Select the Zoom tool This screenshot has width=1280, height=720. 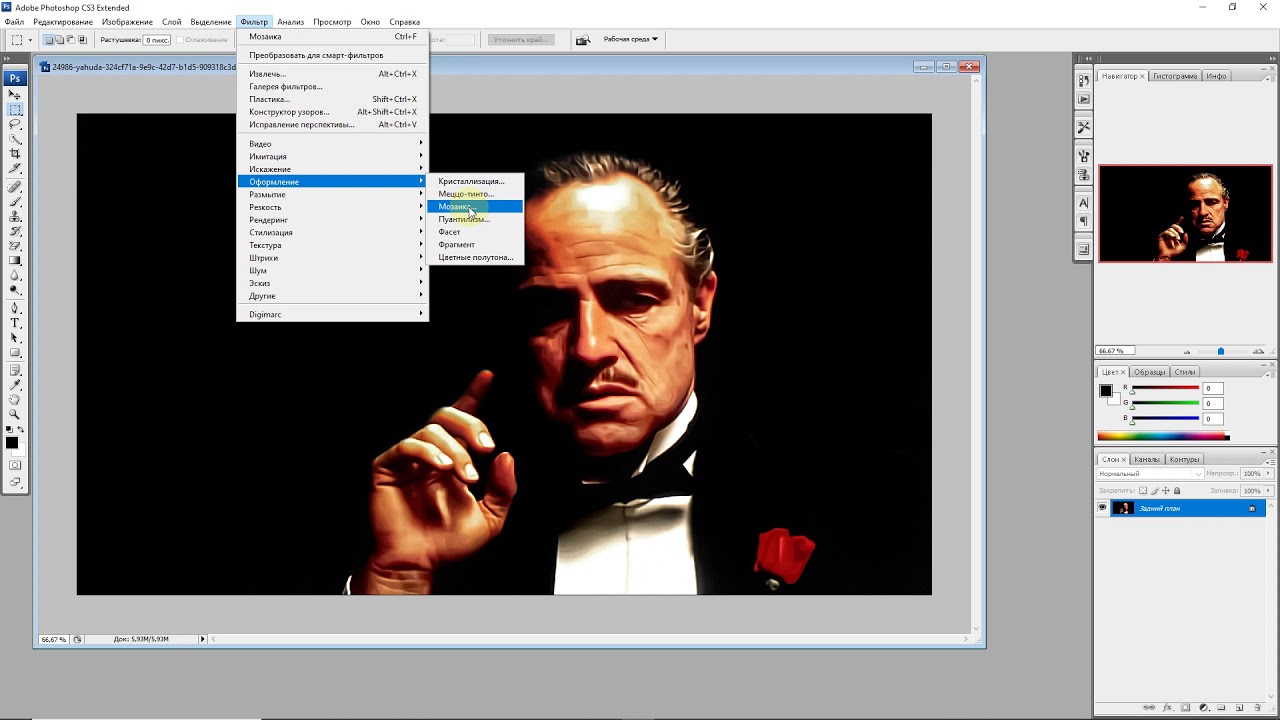tap(15, 413)
